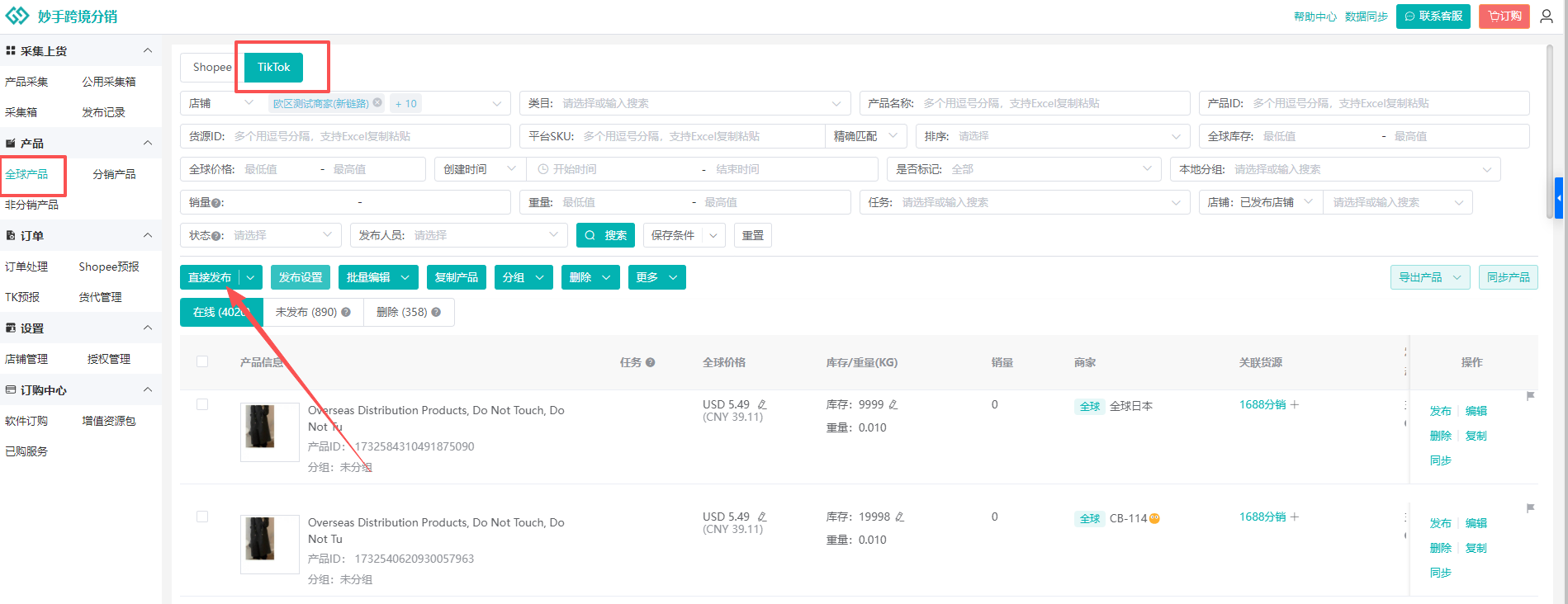Click pencil icon beside first USD 5.49 price
Image resolution: width=1568 pixels, height=604 pixels.
[762, 404]
